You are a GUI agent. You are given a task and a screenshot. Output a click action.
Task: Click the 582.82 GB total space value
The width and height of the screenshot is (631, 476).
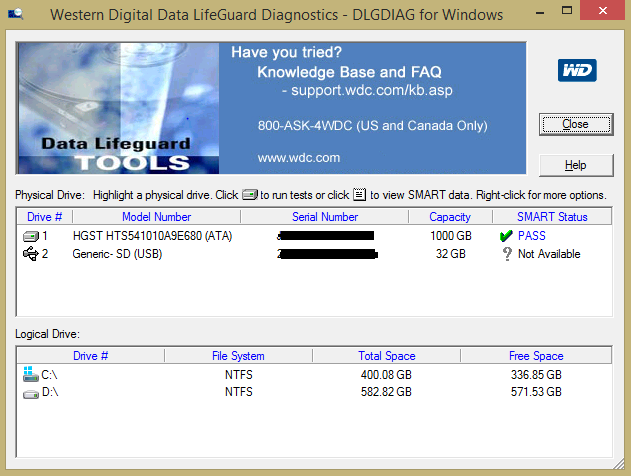click(386, 392)
